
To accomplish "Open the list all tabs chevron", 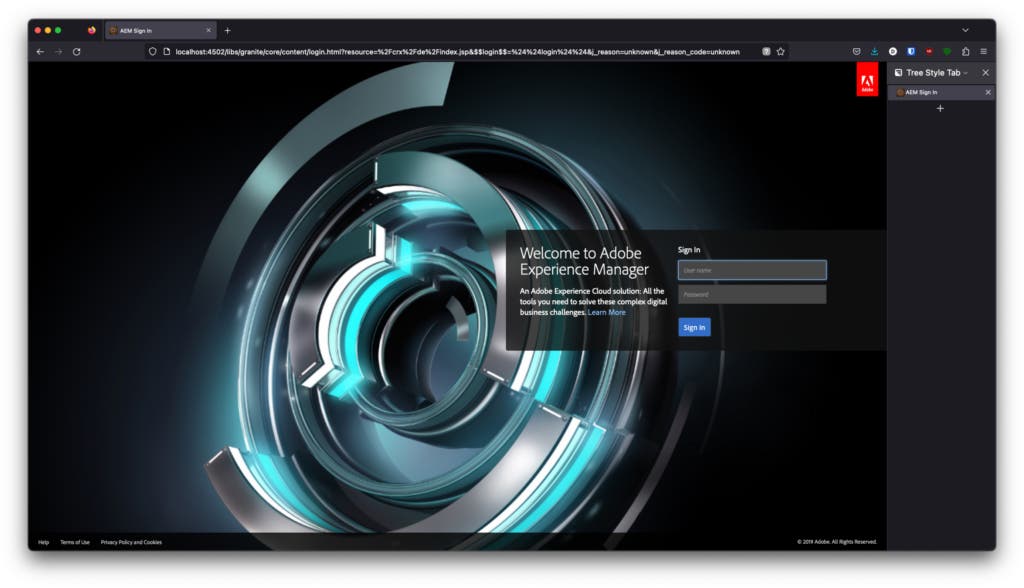I will [965, 30].
